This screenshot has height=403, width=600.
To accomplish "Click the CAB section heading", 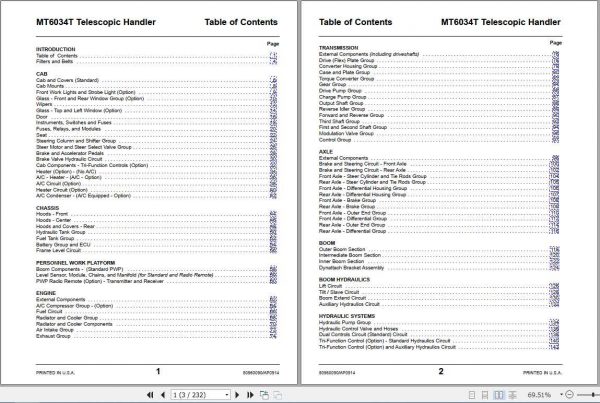I will point(42,74).
